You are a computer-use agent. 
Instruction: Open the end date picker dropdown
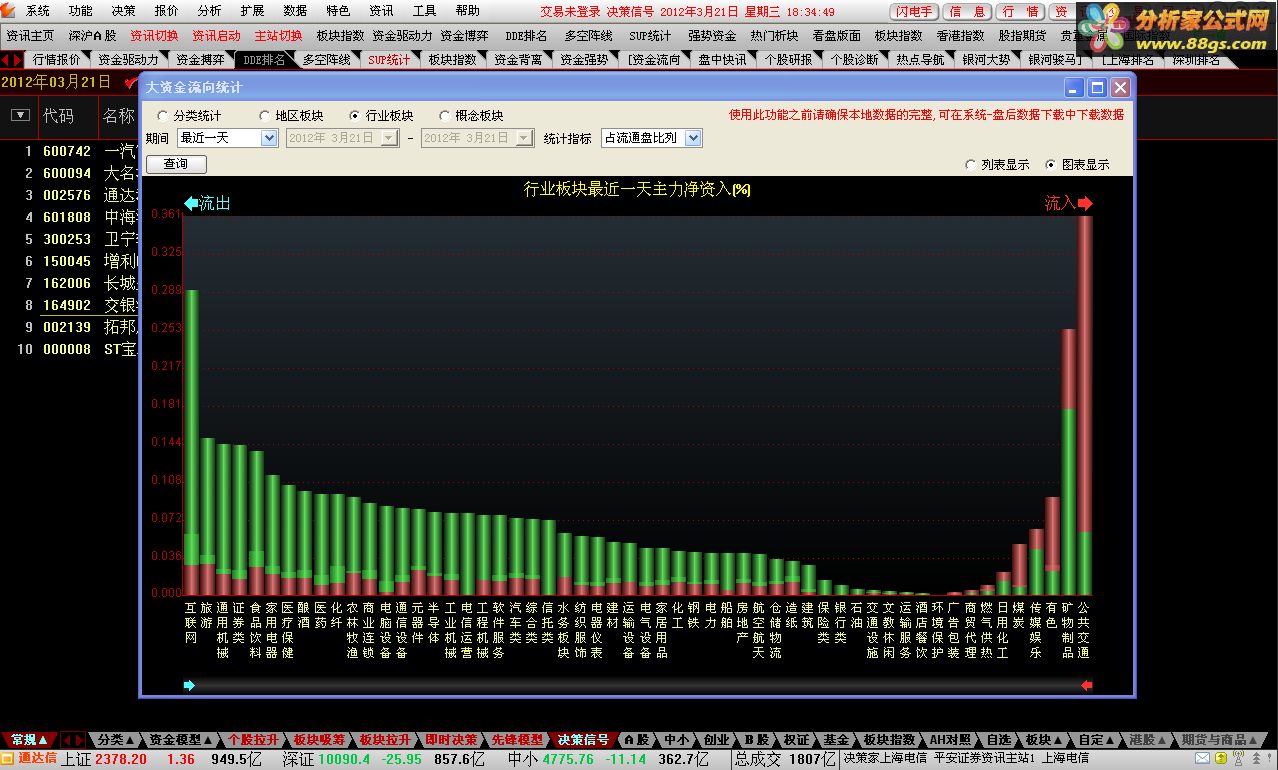coord(525,138)
